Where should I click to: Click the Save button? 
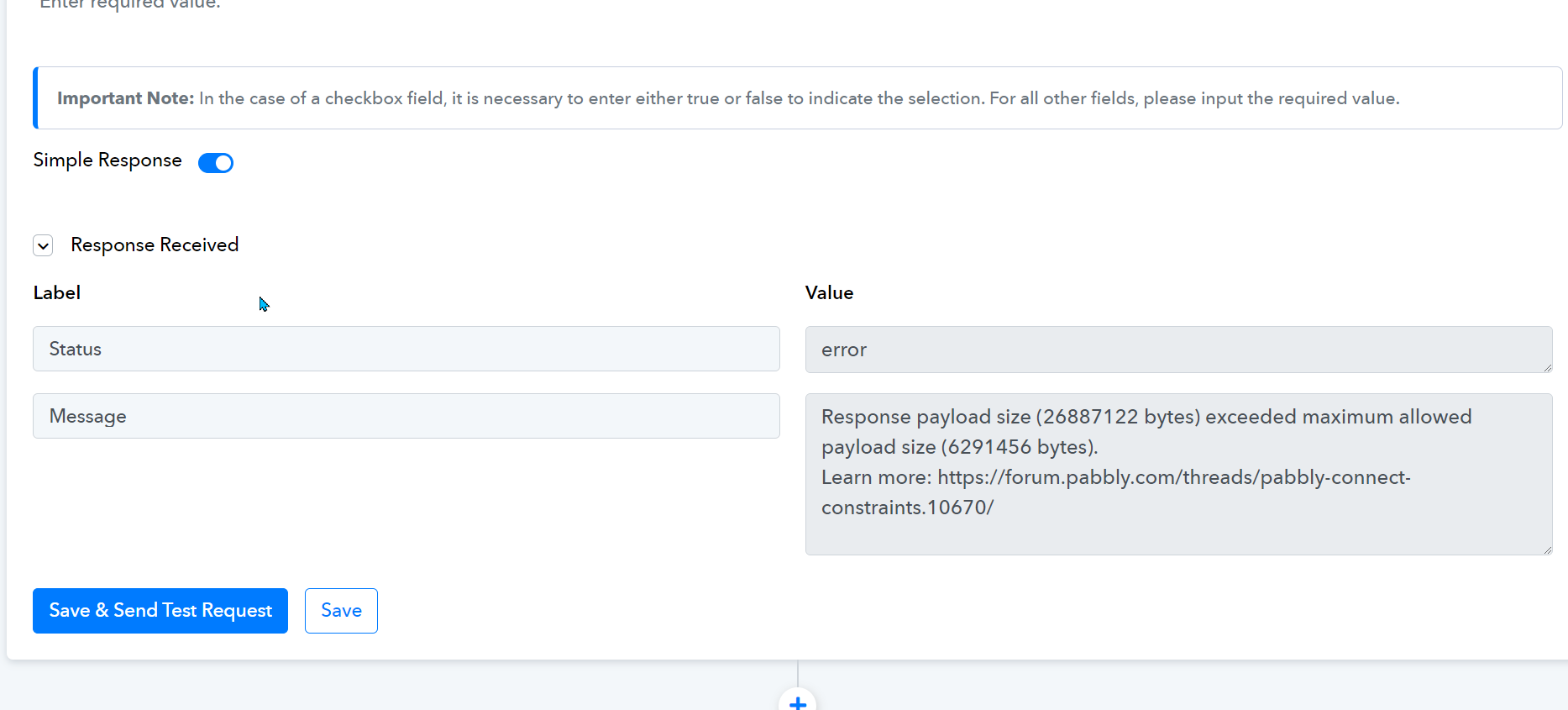click(x=341, y=611)
